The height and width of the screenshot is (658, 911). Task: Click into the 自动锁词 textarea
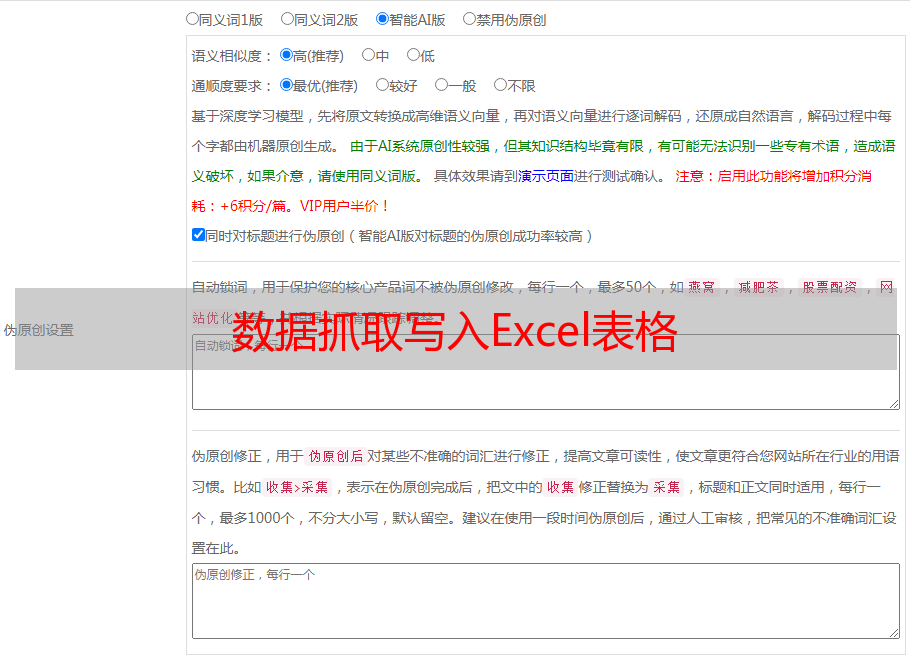[x=546, y=372]
